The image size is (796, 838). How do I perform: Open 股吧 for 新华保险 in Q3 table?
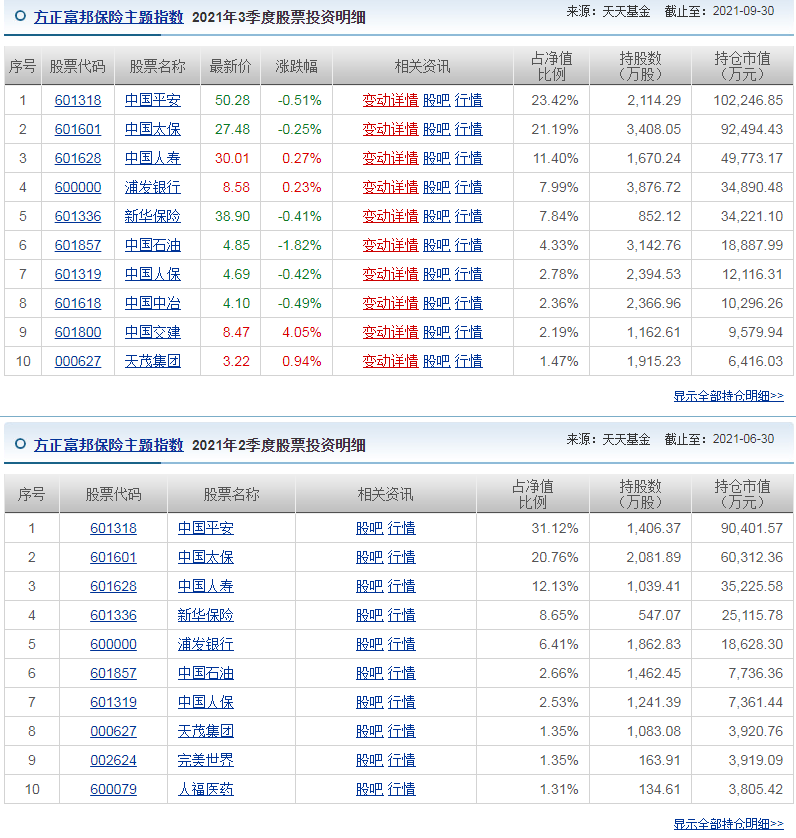pos(436,216)
